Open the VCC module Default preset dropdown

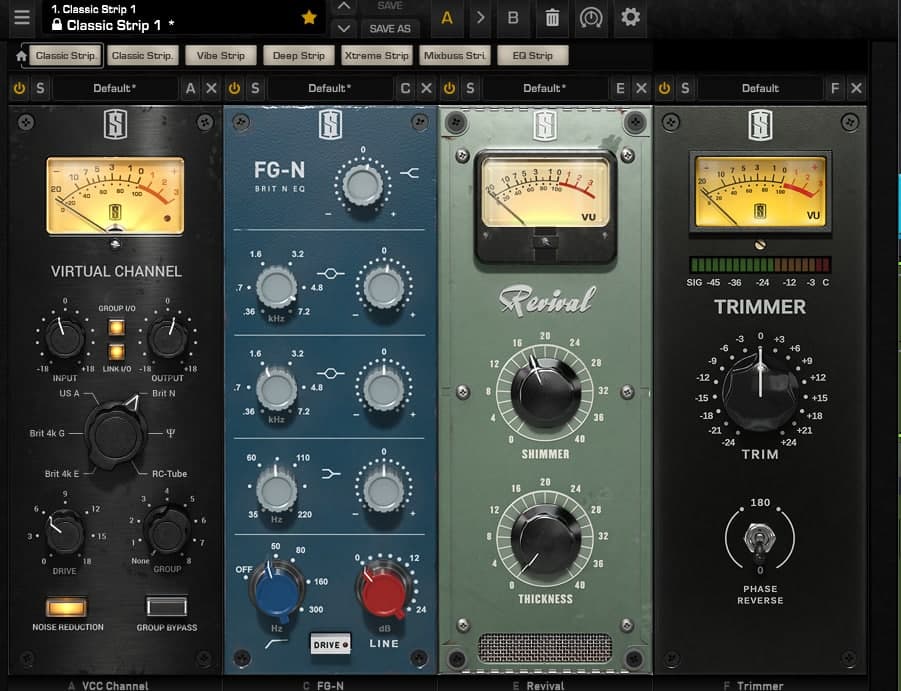[115, 88]
